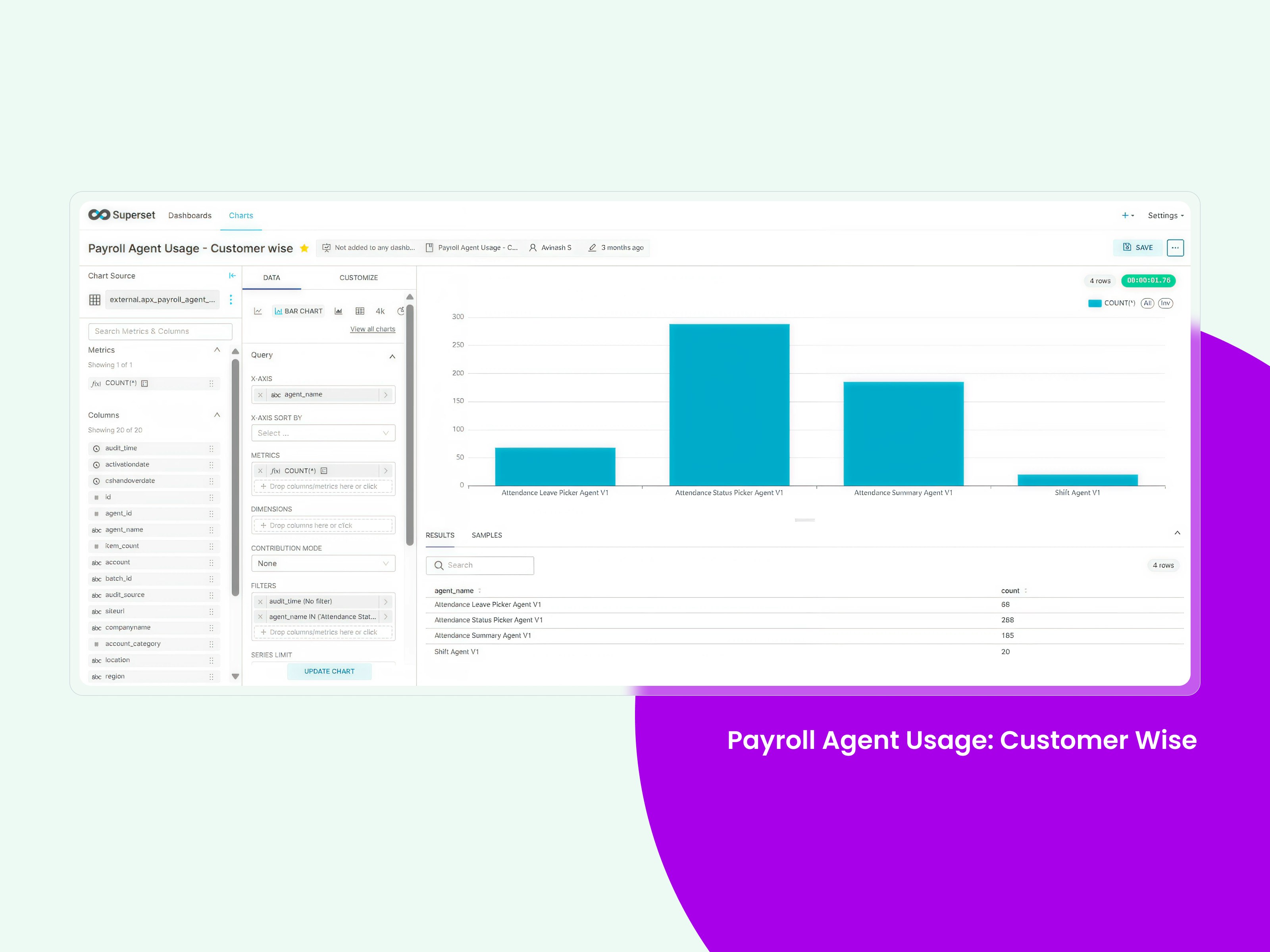Click the Update Chart button
The height and width of the screenshot is (952, 1270).
(x=329, y=672)
